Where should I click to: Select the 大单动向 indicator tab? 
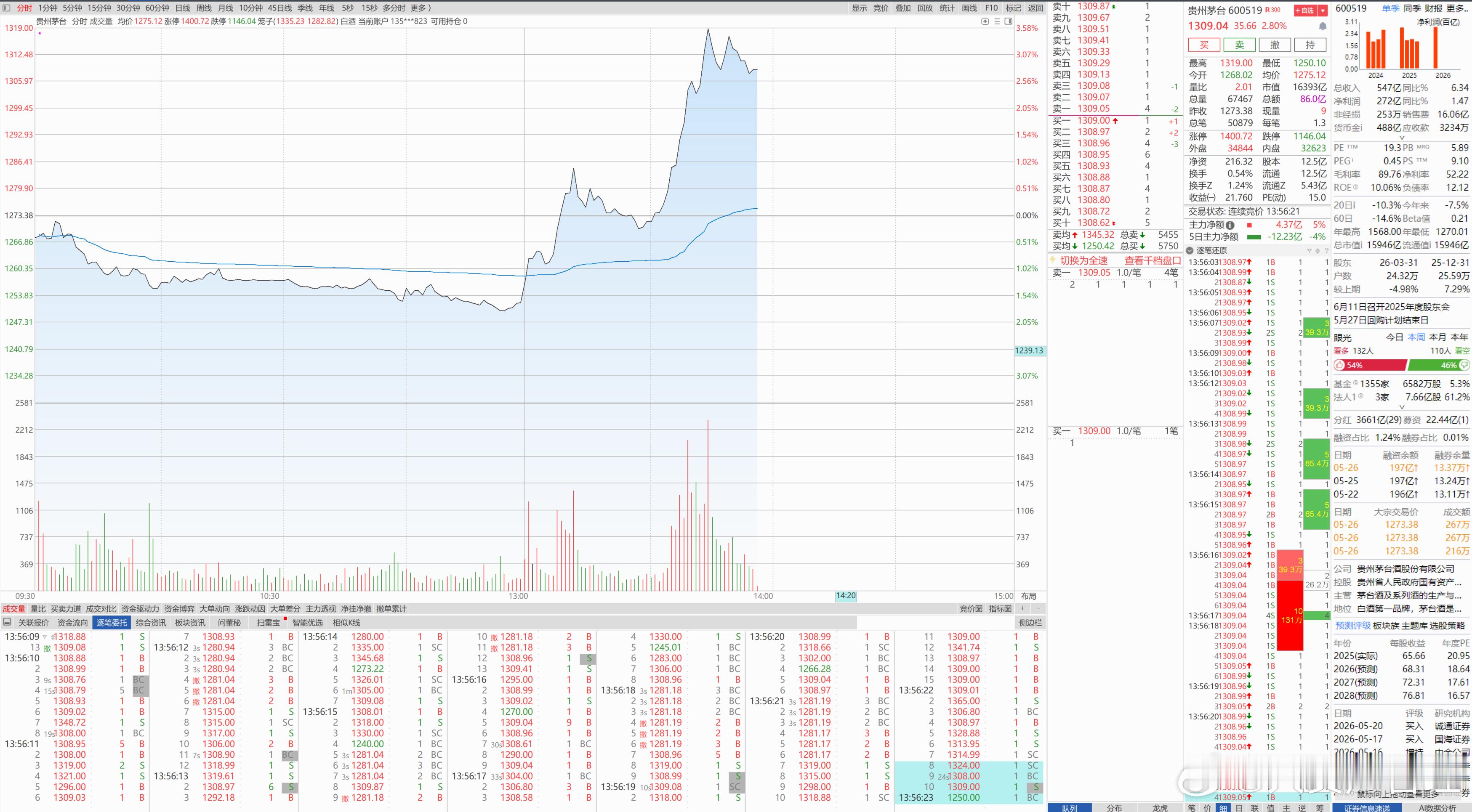[215, 609]
